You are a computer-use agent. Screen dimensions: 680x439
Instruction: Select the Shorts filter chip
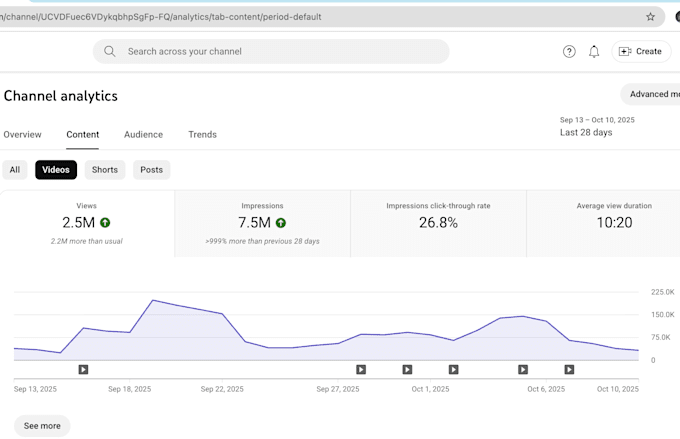[x=105, y=170]
